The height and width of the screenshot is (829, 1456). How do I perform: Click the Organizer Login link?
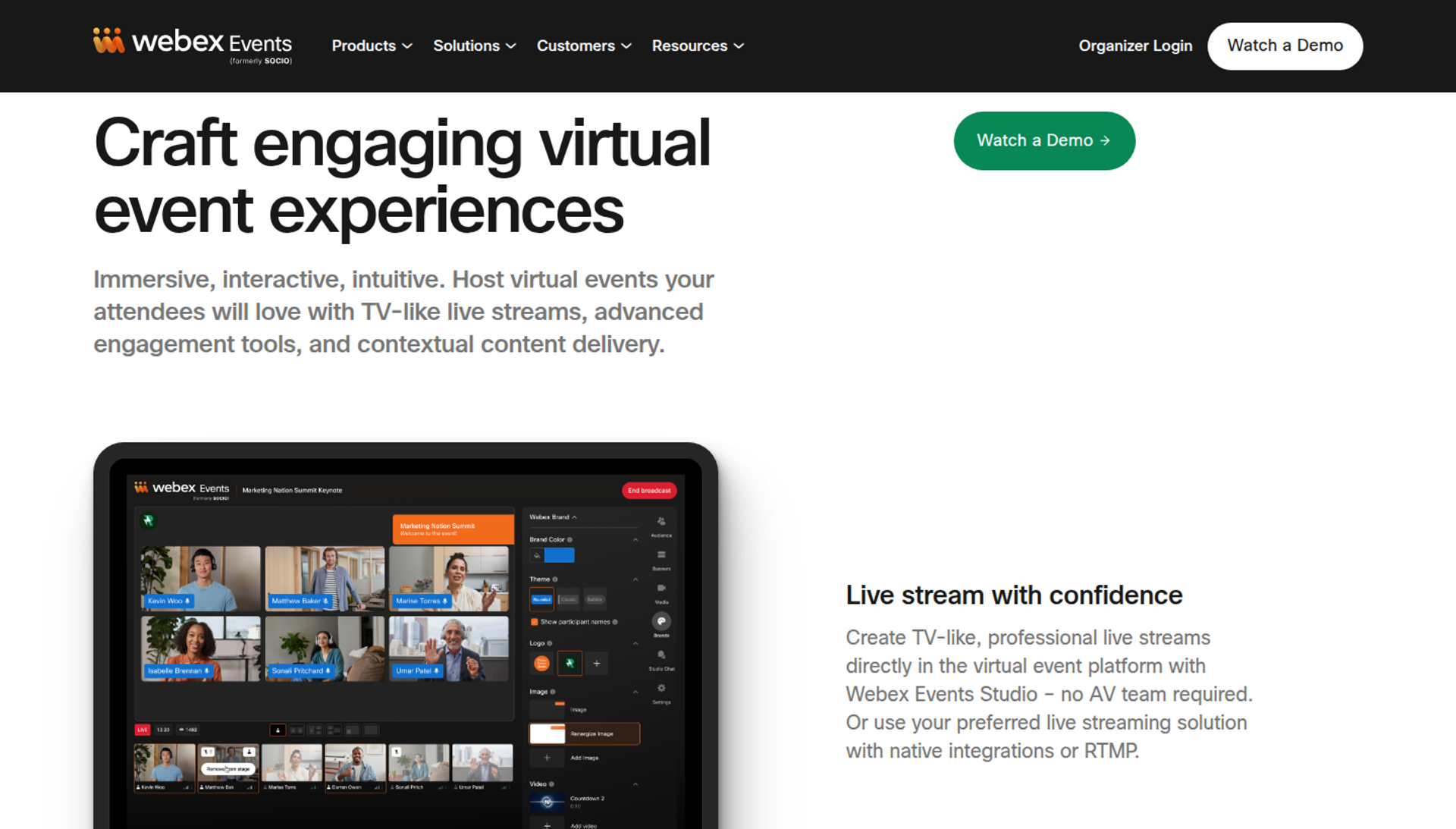1135,46
